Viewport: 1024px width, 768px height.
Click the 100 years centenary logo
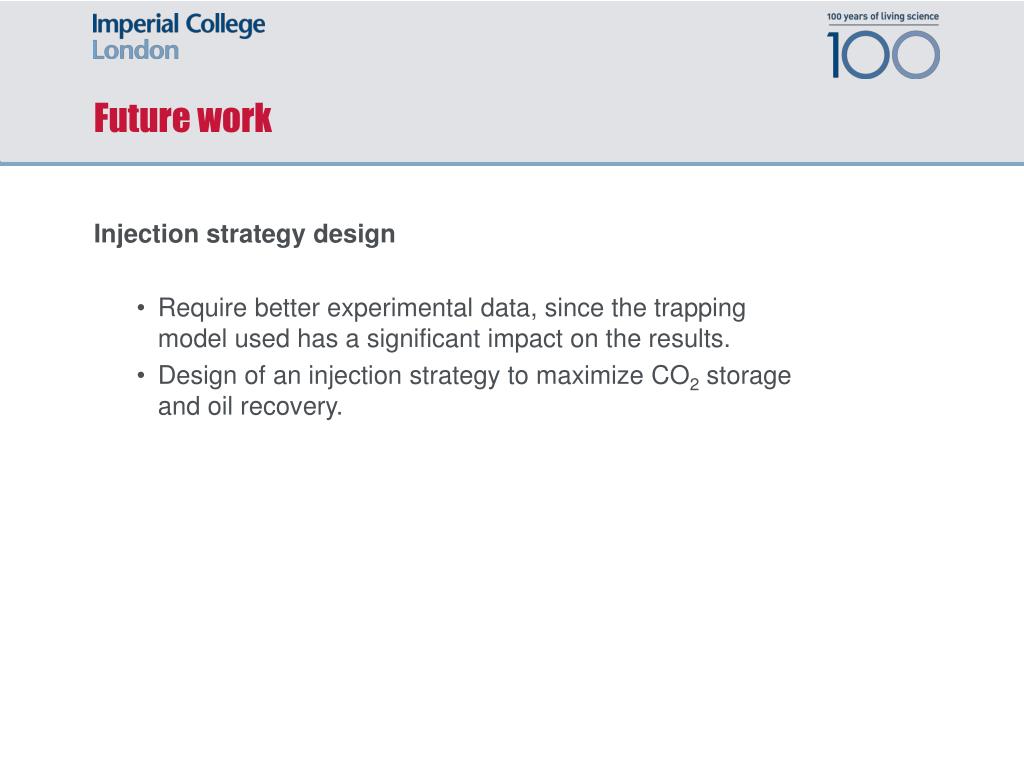(883, 44)
